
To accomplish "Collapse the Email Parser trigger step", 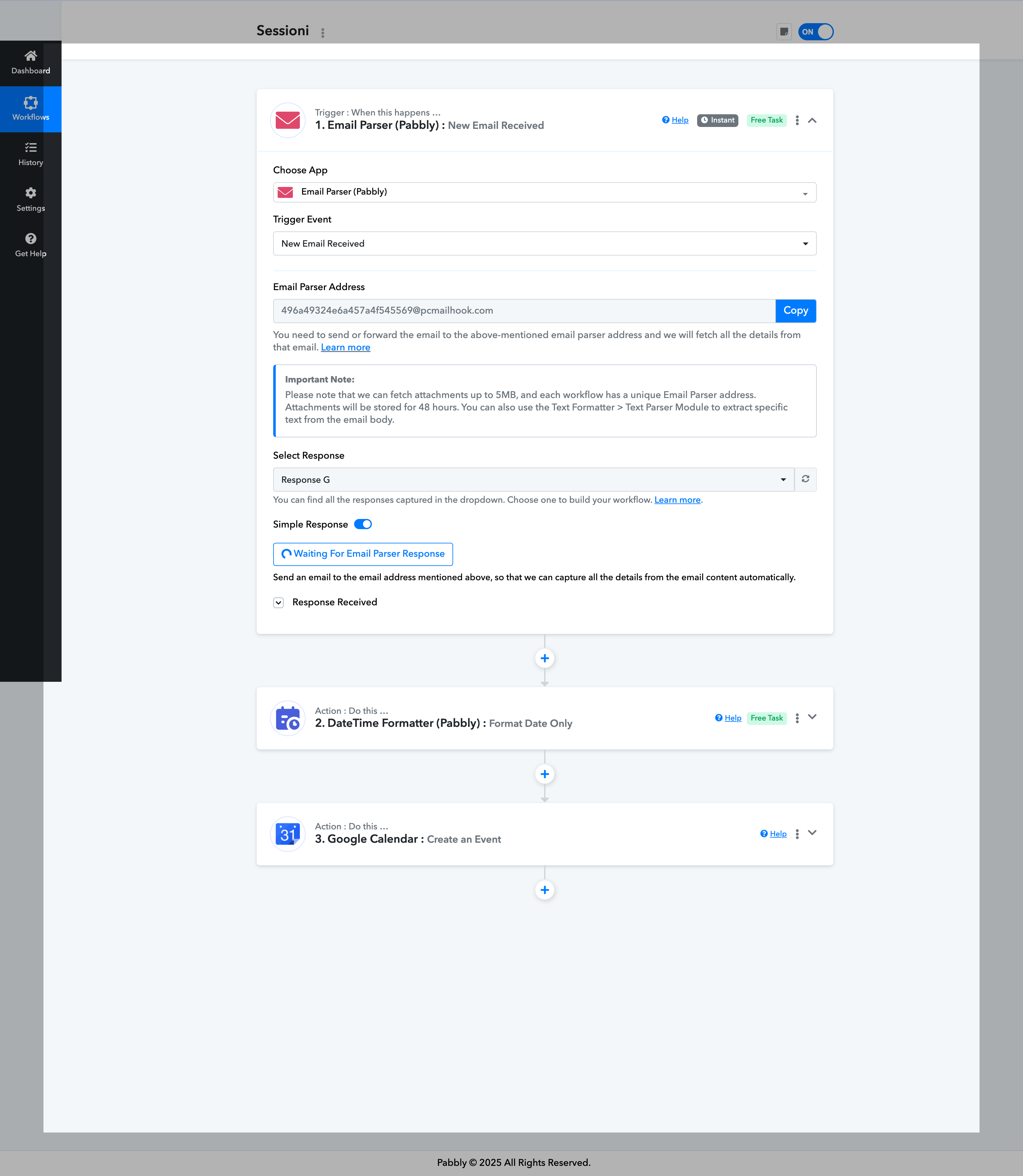I will 812,120.
